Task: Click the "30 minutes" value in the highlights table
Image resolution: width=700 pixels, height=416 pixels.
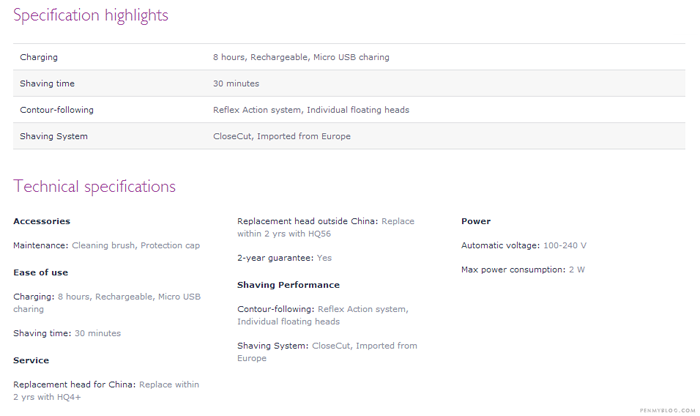Action: coord(236,84)
